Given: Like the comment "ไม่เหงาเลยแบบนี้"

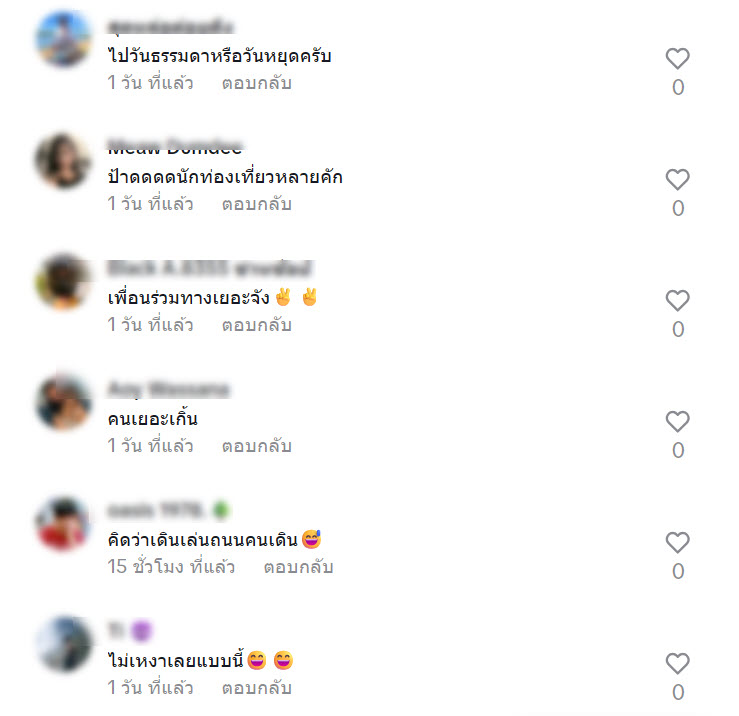Looking at the screenshot, I should (x=677, y=664).
